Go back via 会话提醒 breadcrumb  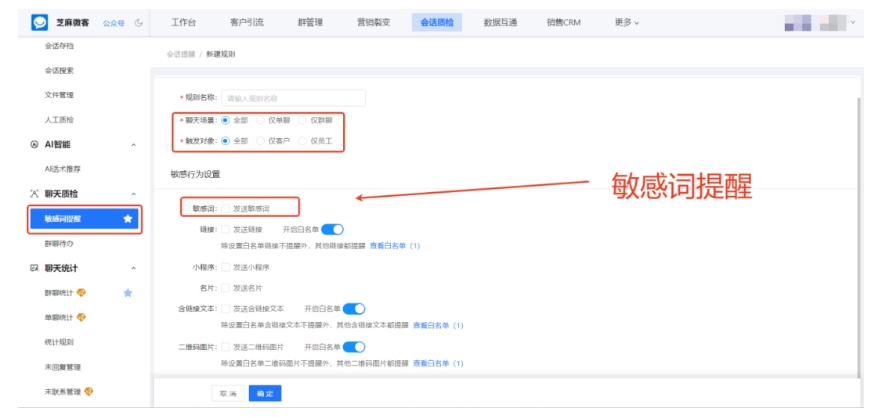(181, 54)
